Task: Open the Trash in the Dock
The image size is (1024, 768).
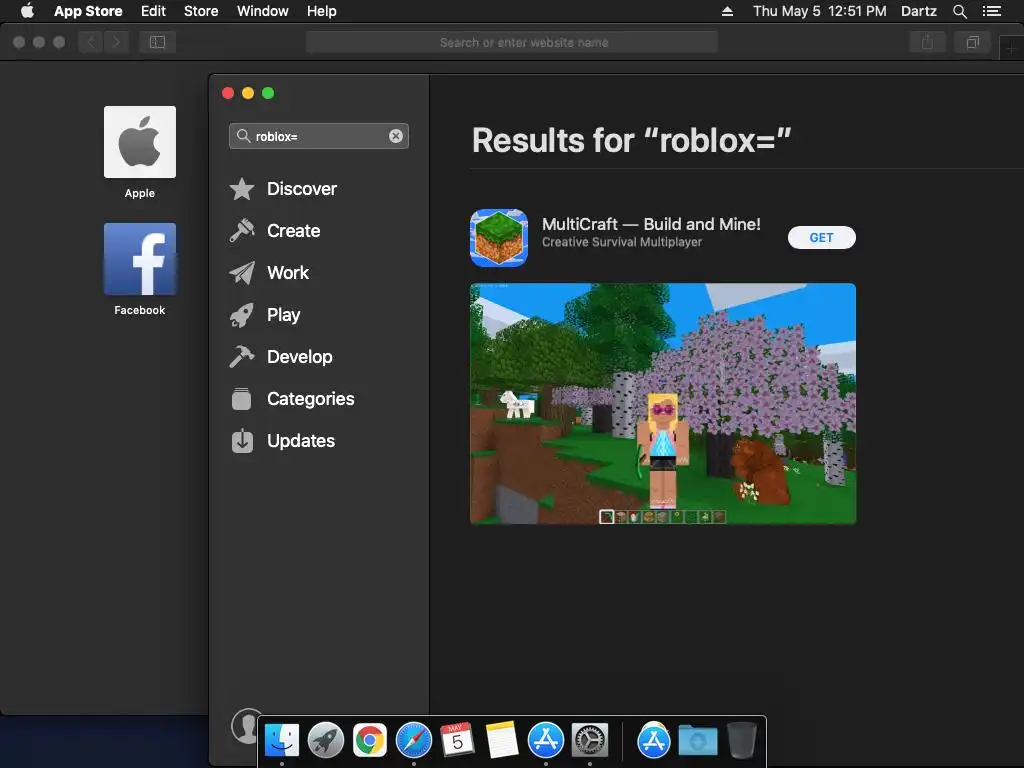Action: click(741, 740)
